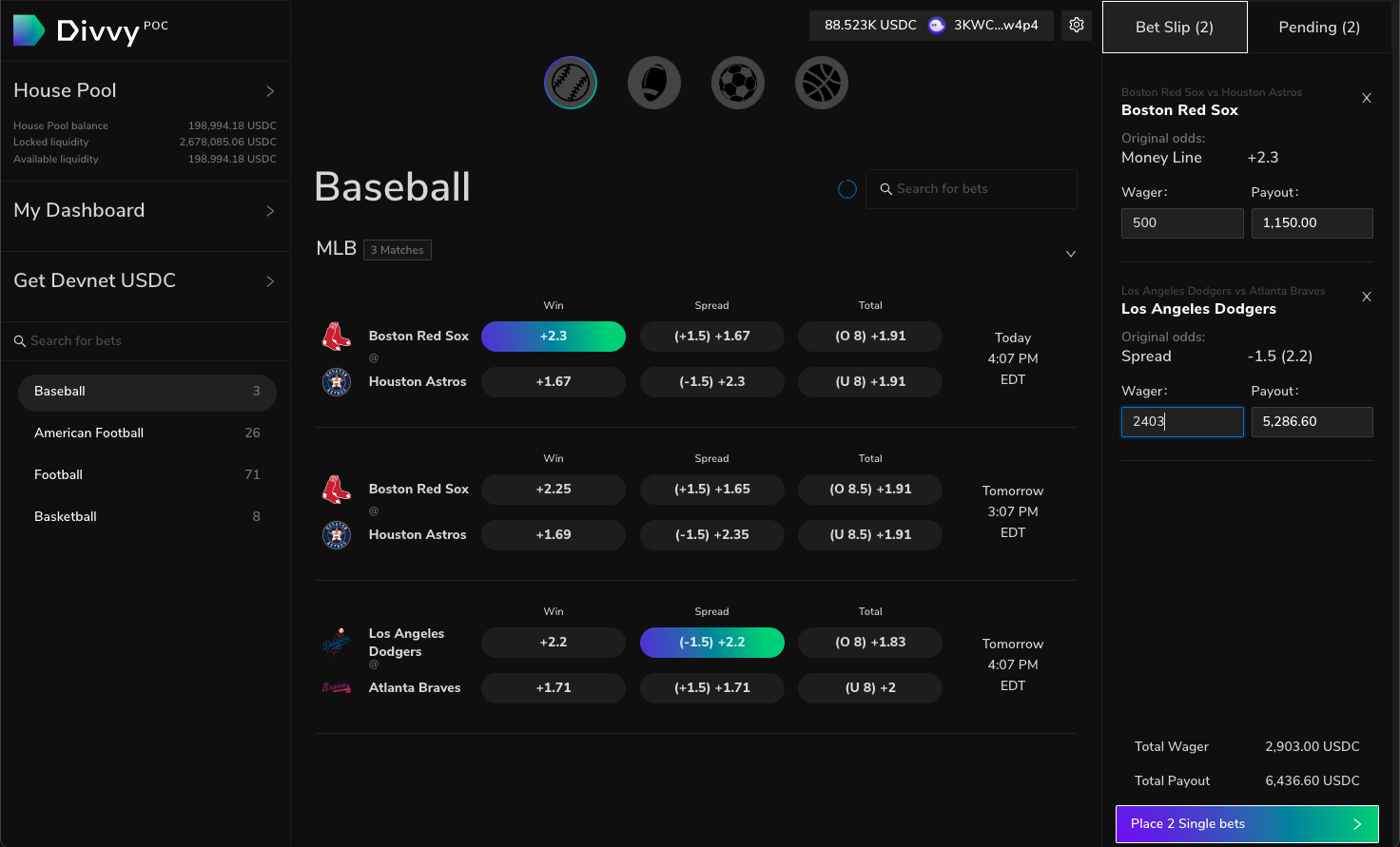This screenshot has width=1400, height=847.
Task: Open settings via the gear icon
Action: coord(1077,25)
